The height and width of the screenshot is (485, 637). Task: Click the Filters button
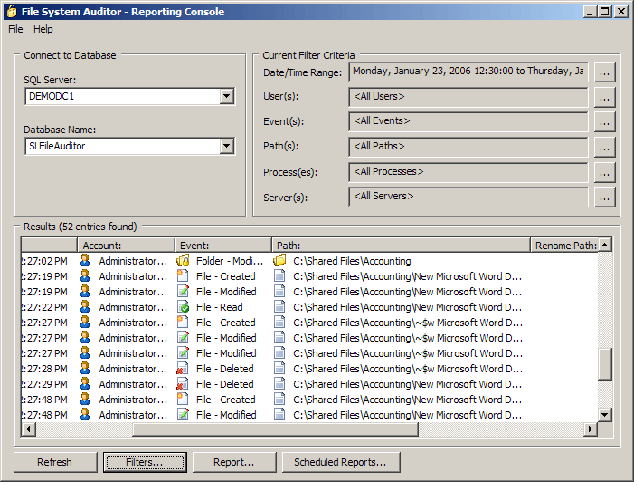pyautogui.click(x=144, y=462)
